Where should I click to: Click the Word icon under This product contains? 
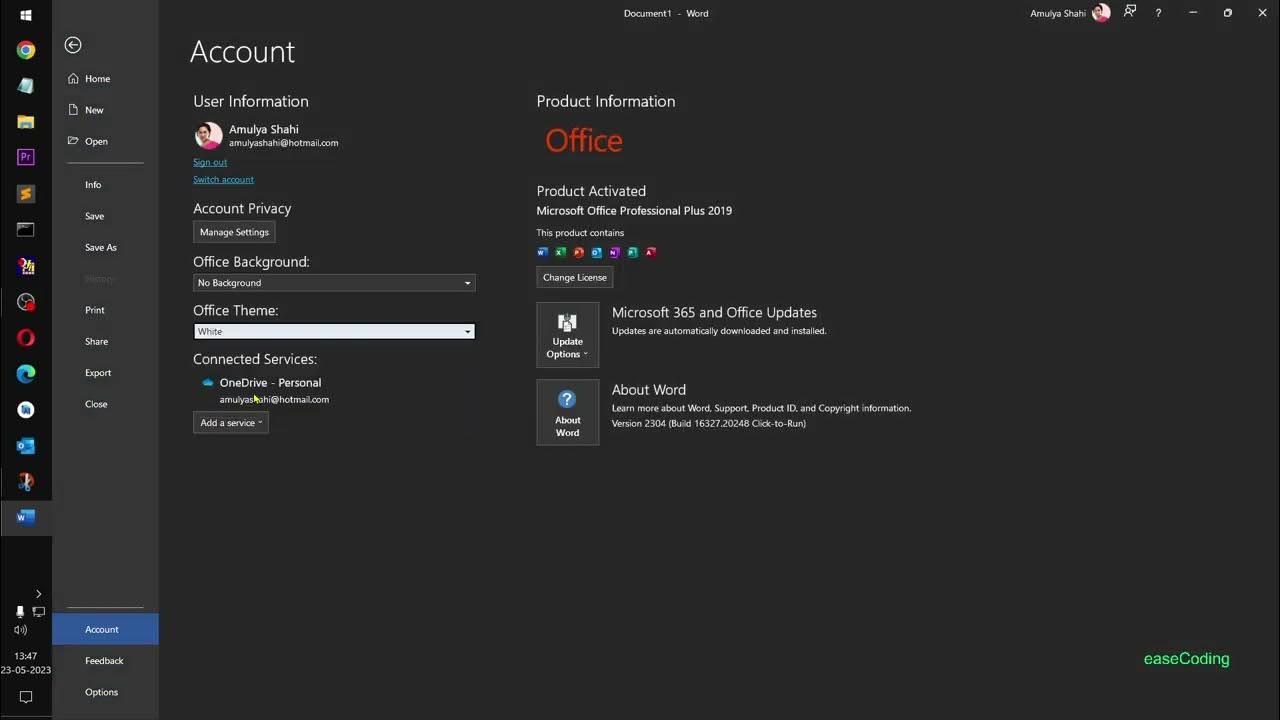click(543, 252)
